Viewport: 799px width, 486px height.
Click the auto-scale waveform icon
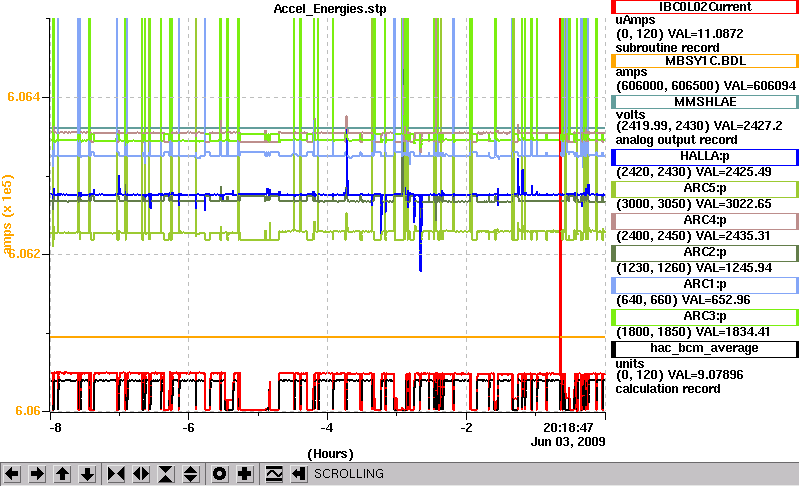point(274,474)
